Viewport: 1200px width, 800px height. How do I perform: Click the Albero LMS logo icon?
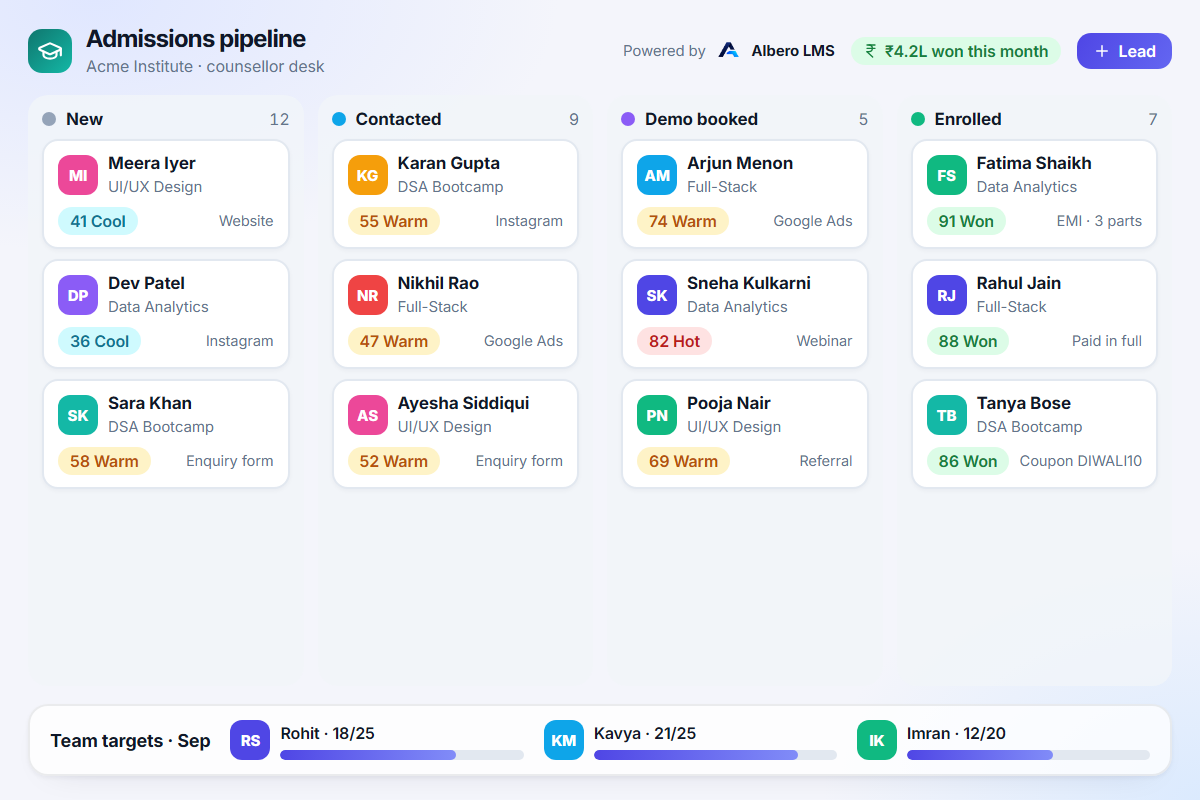(729, 51)
